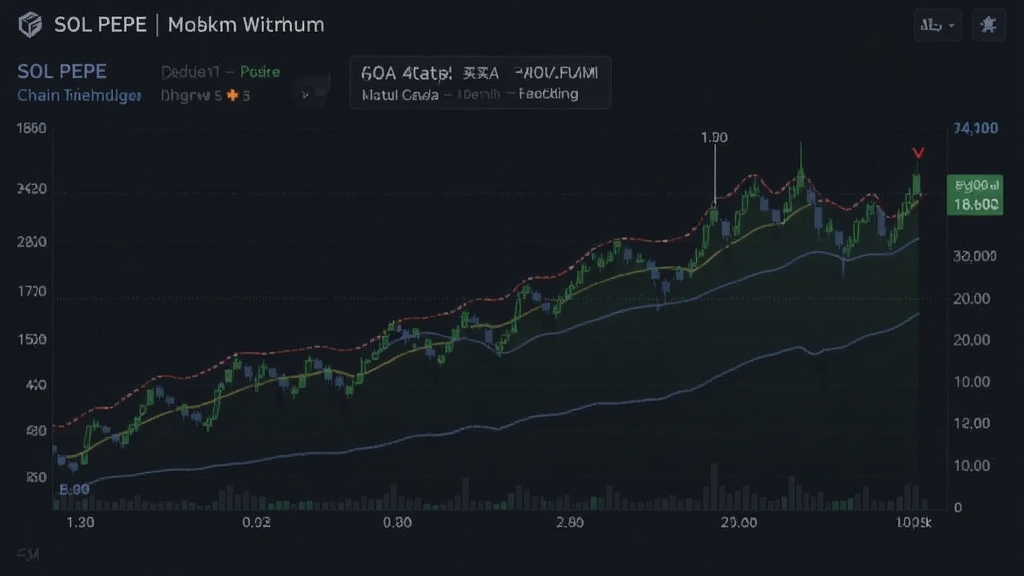Screen dimensions: 1024x576
Task: Expand the small arrow chevron left of info box
Action: coord(305,95)
